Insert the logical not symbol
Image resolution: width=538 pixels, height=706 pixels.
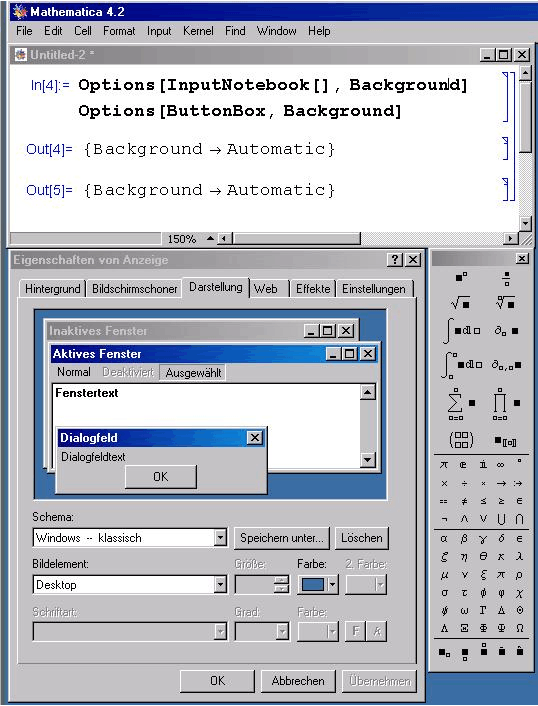point(444,520)
